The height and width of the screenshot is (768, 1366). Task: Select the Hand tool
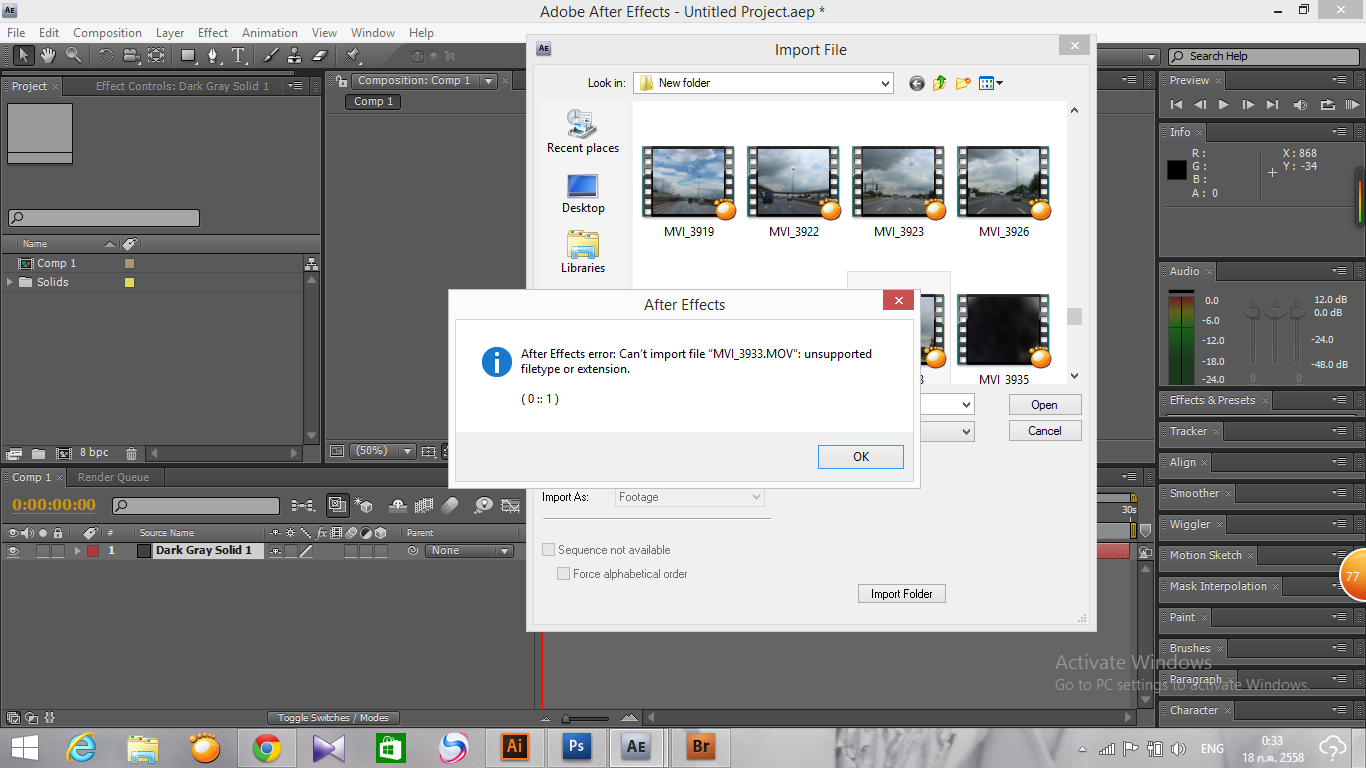click(48, 56)
